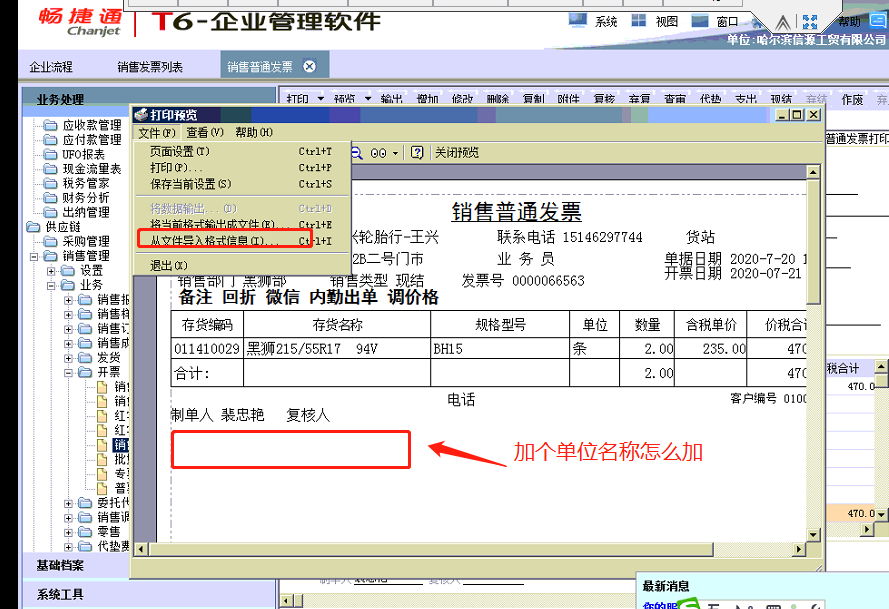
Task: Collapse the 业务 tree node
Action: tap(51, 285)
